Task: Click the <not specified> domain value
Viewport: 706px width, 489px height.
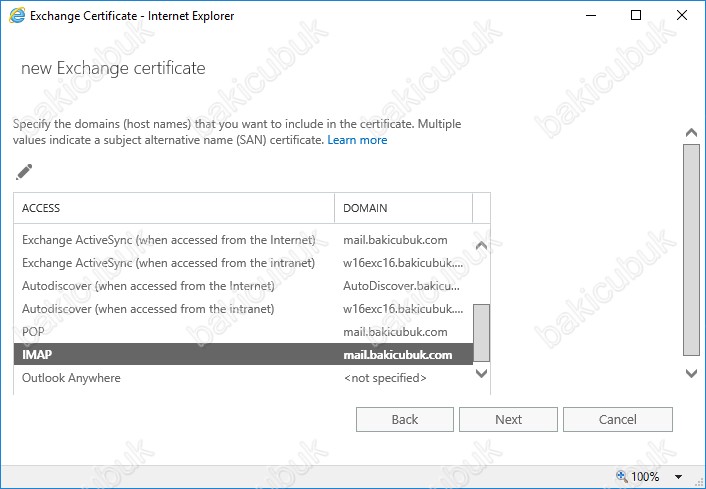Action: (385, 378)
